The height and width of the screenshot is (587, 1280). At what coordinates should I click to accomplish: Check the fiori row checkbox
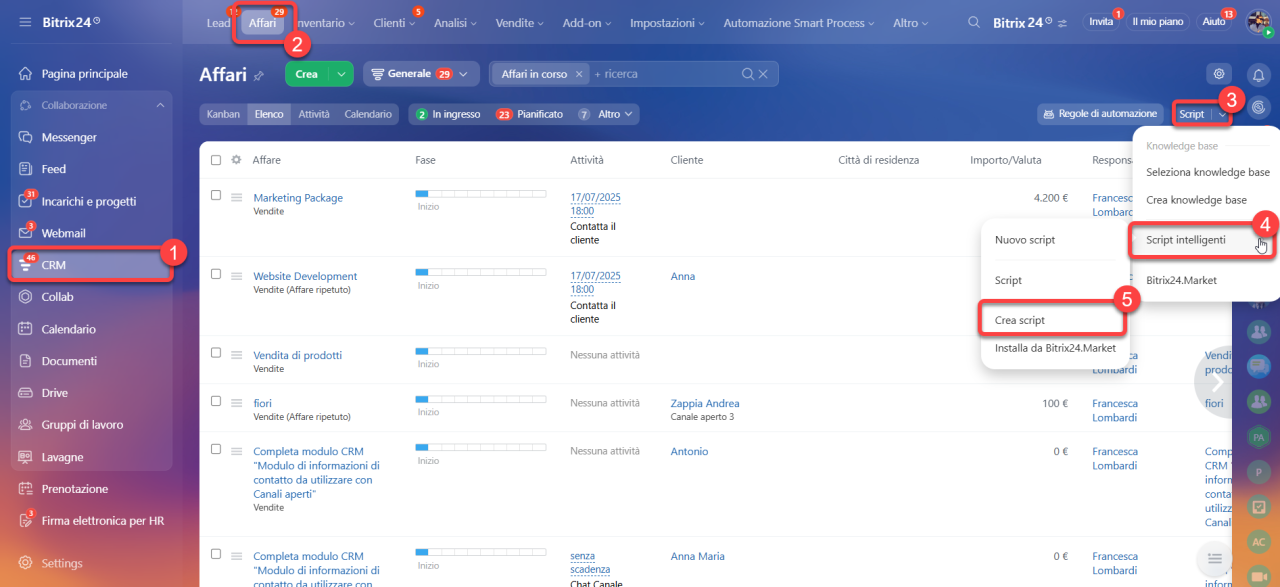216,401
